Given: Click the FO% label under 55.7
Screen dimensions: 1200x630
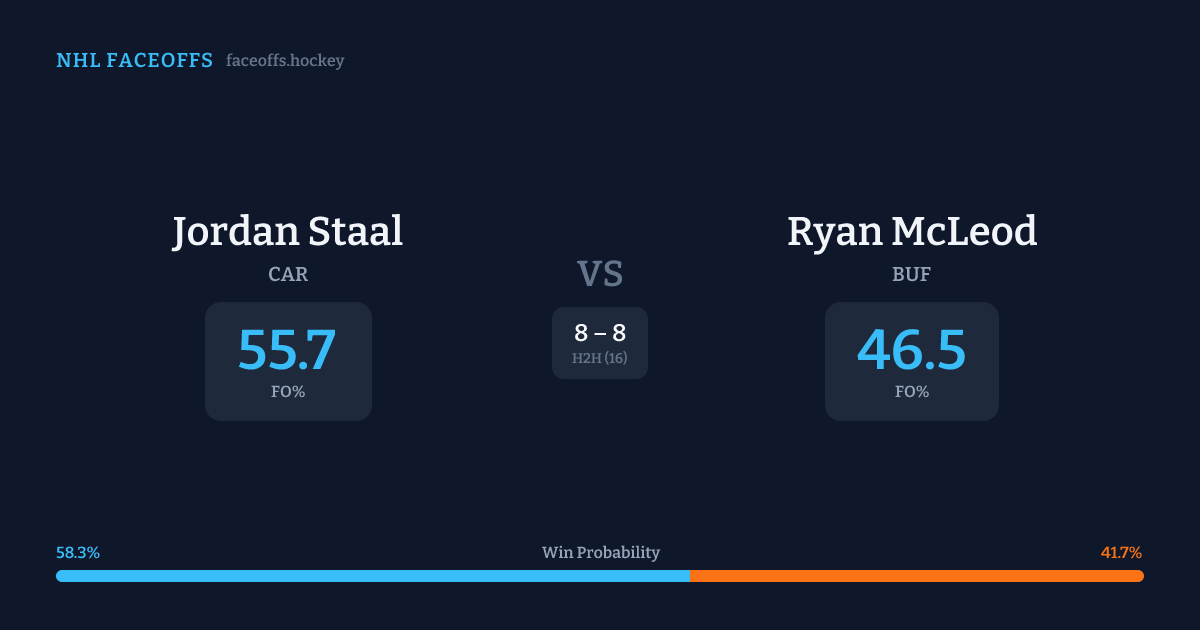Looking at the screenshot, I should click(288, 392).
